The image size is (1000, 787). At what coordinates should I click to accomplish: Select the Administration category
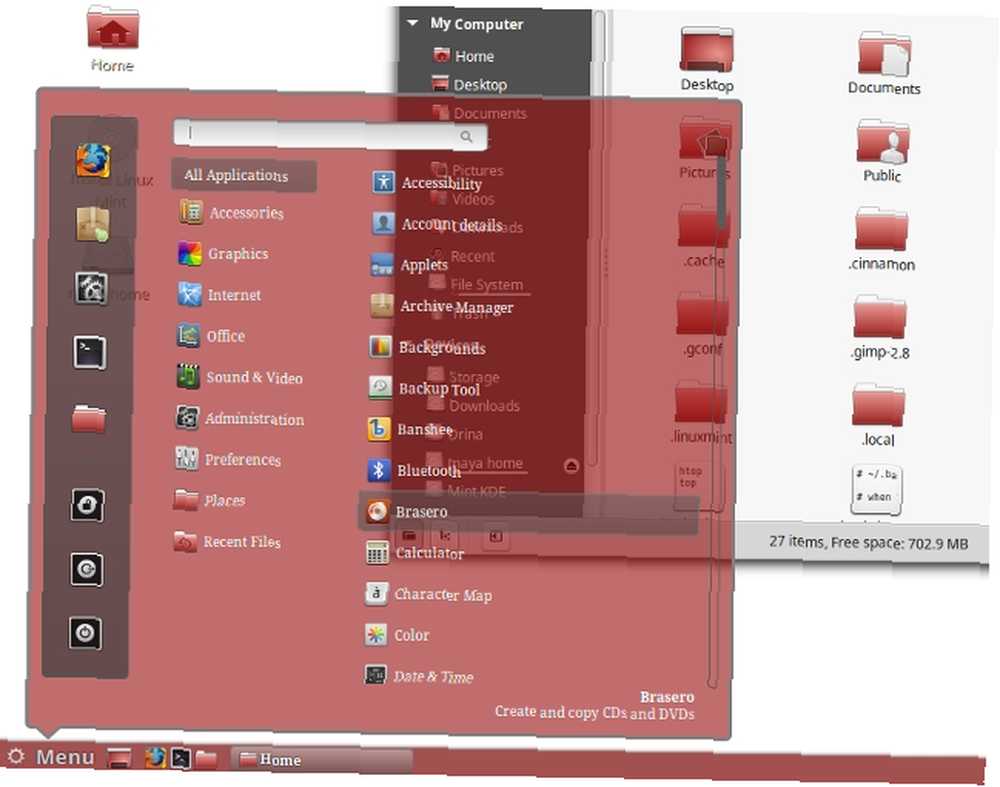coord(239,418)
